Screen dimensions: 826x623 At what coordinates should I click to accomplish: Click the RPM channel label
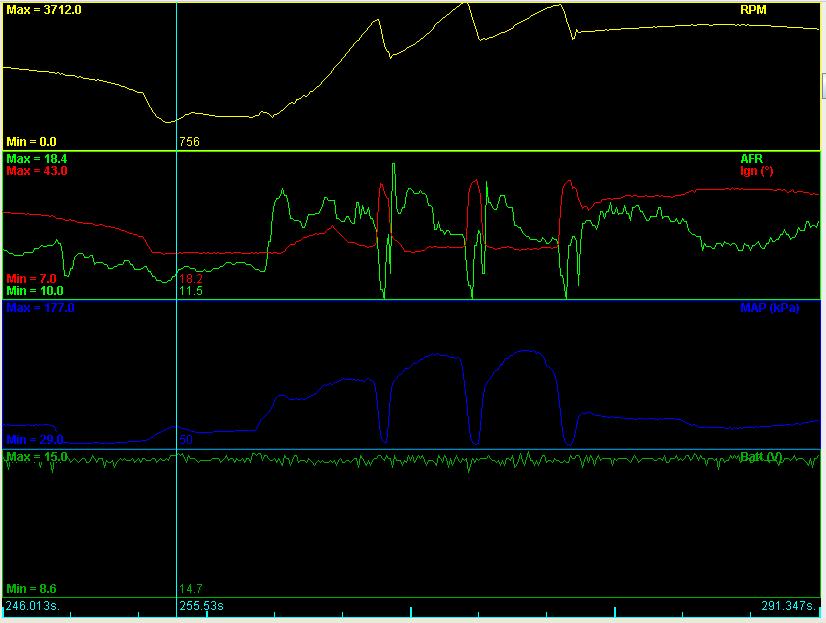pyautogui.click(x=753, y=10)
